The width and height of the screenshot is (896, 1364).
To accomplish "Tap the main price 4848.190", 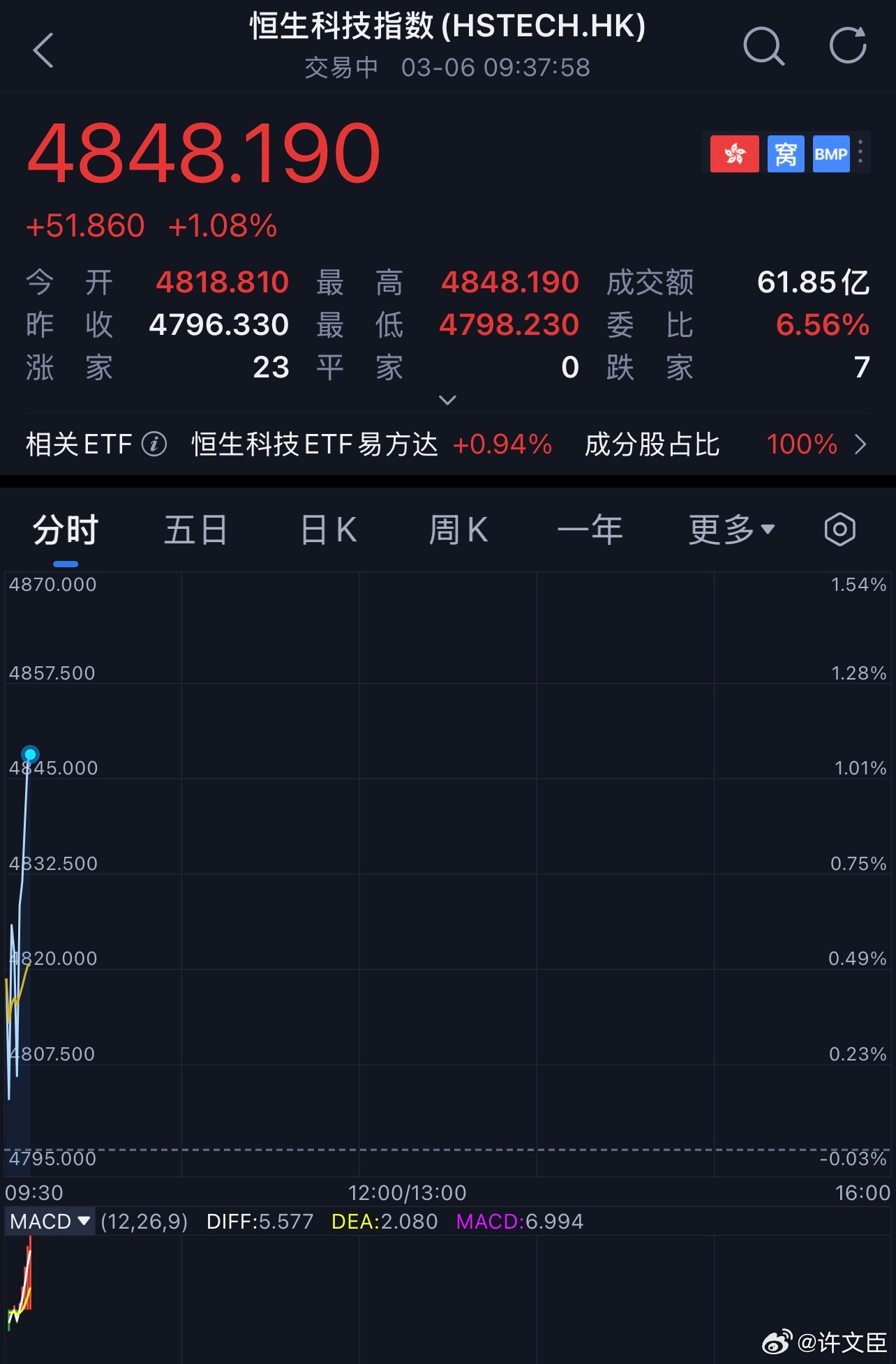I will pyautogui.click(x=204, y=152).
